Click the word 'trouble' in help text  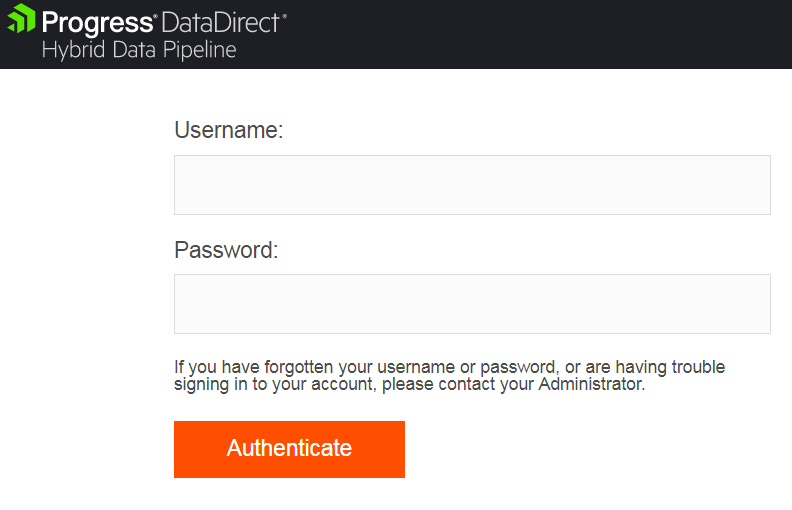click(x=698, y=367)
